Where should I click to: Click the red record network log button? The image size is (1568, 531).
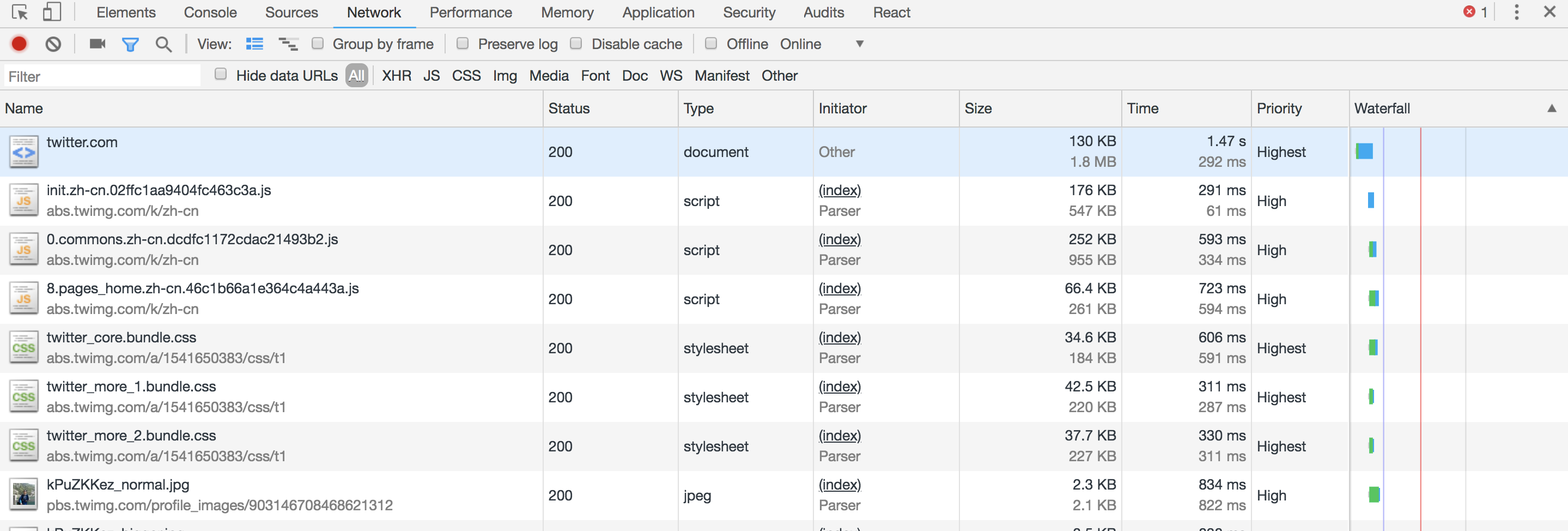tap(19, 44)
